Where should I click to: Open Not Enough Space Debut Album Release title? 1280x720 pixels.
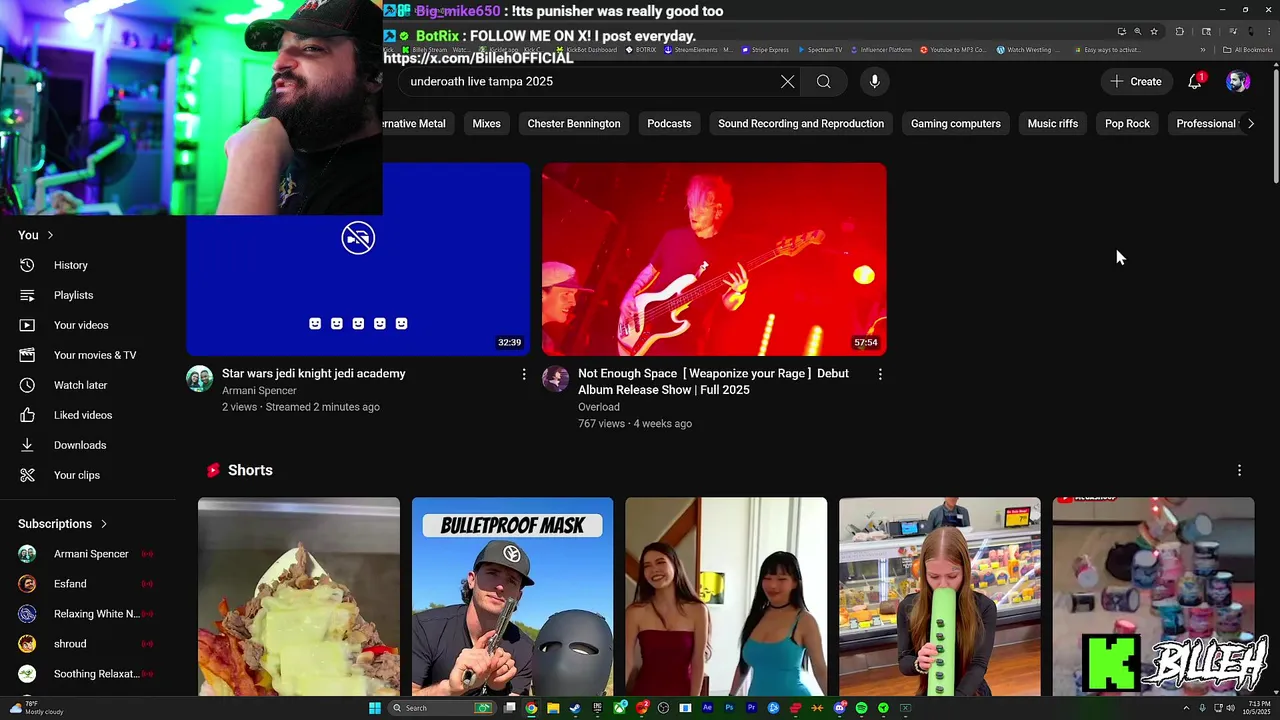[713, 382]
